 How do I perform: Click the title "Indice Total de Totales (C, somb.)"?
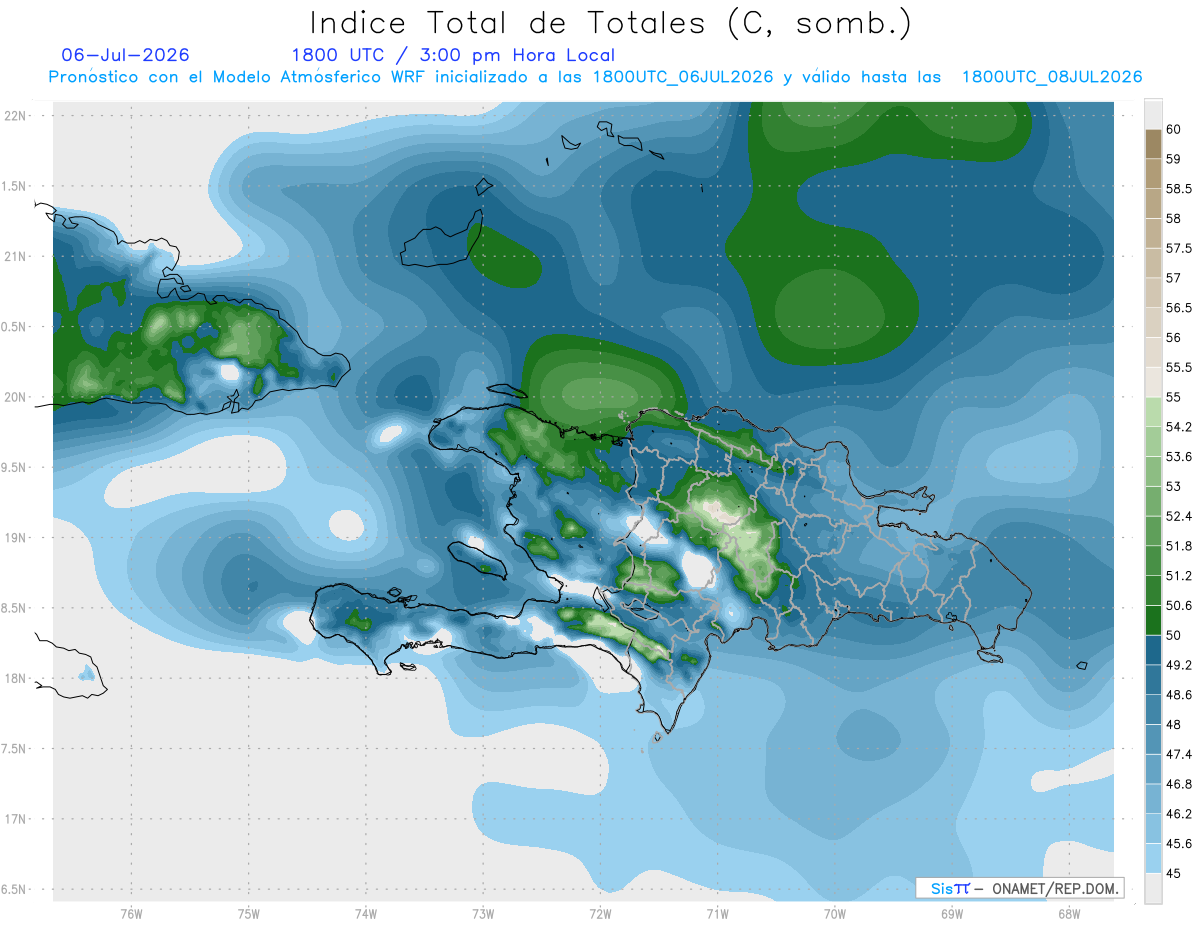pos(610,23)
